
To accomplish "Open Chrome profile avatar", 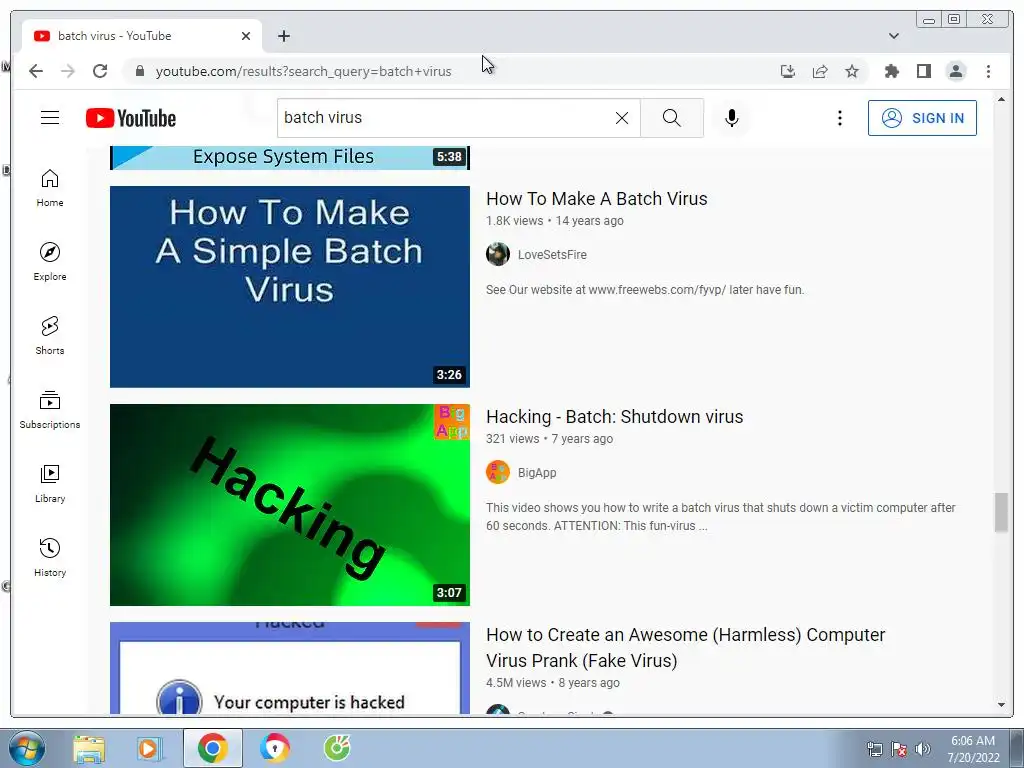I will 955,71.
